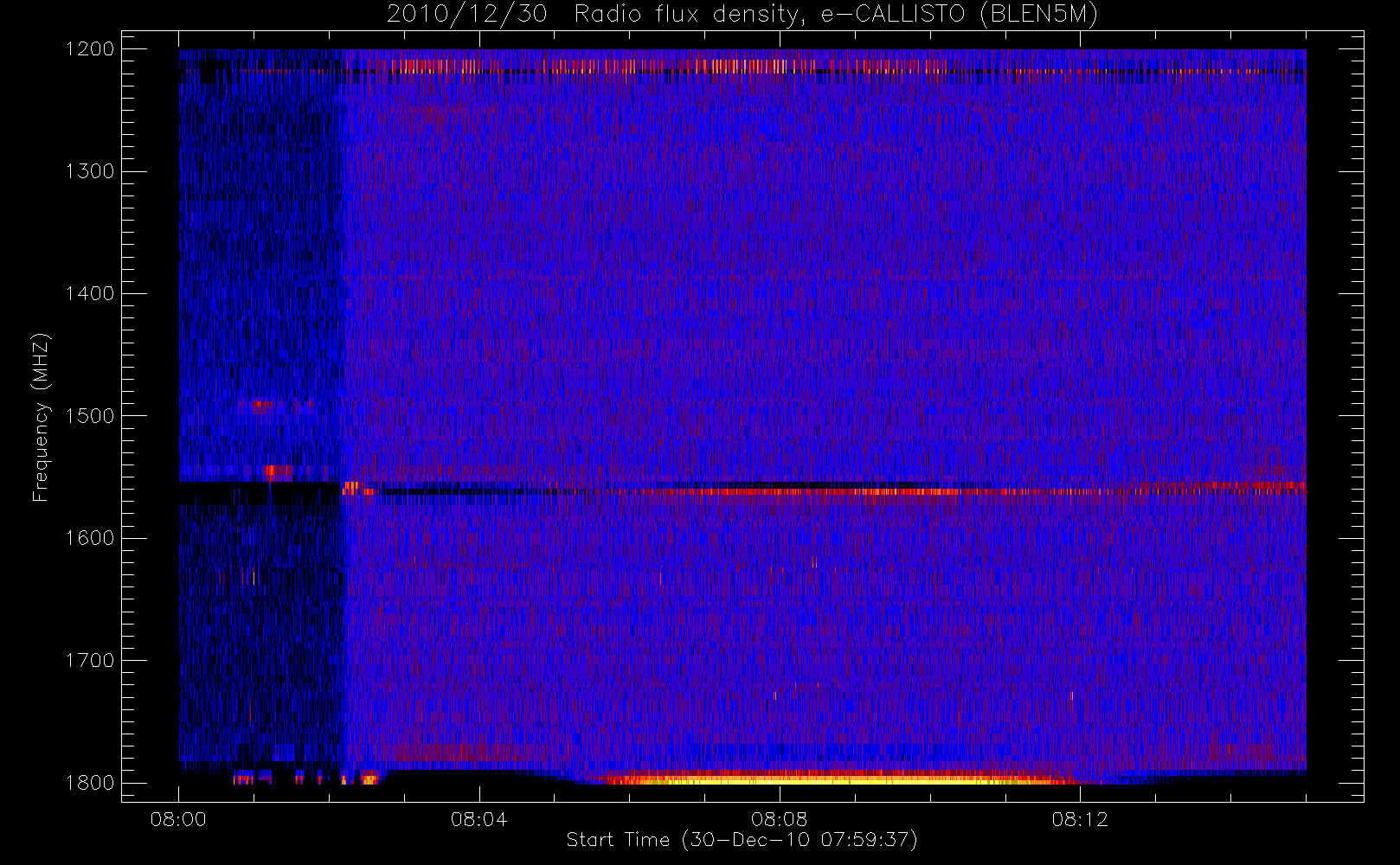Select the 1500 frequency tick label

(91, 416)
